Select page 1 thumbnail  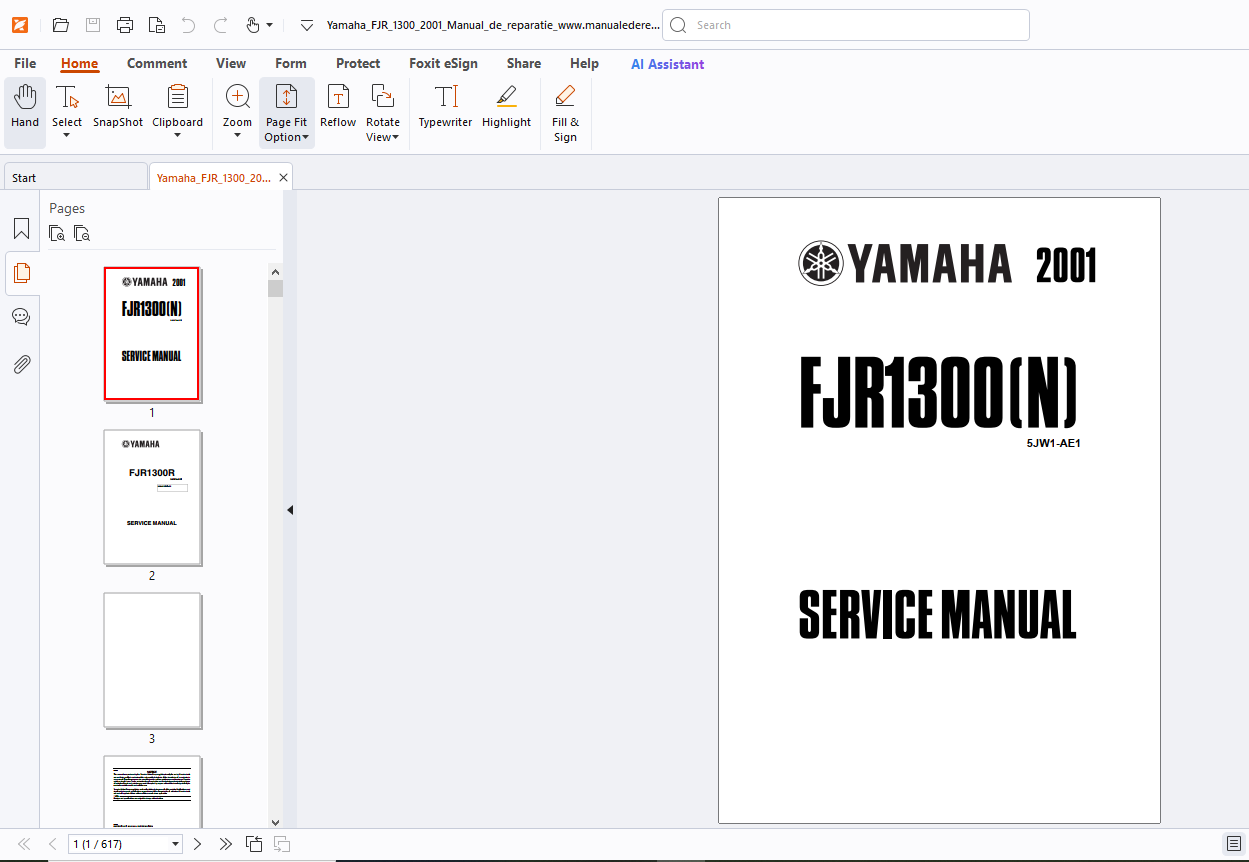(152, 334)
